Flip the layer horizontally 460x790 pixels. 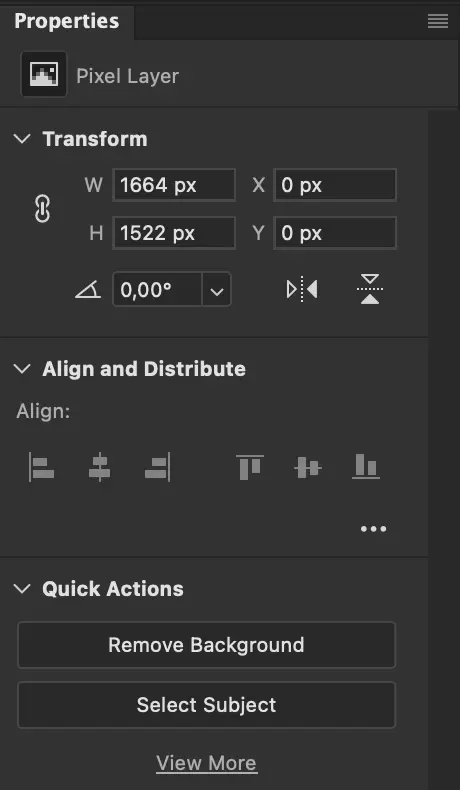pos(302,289)
